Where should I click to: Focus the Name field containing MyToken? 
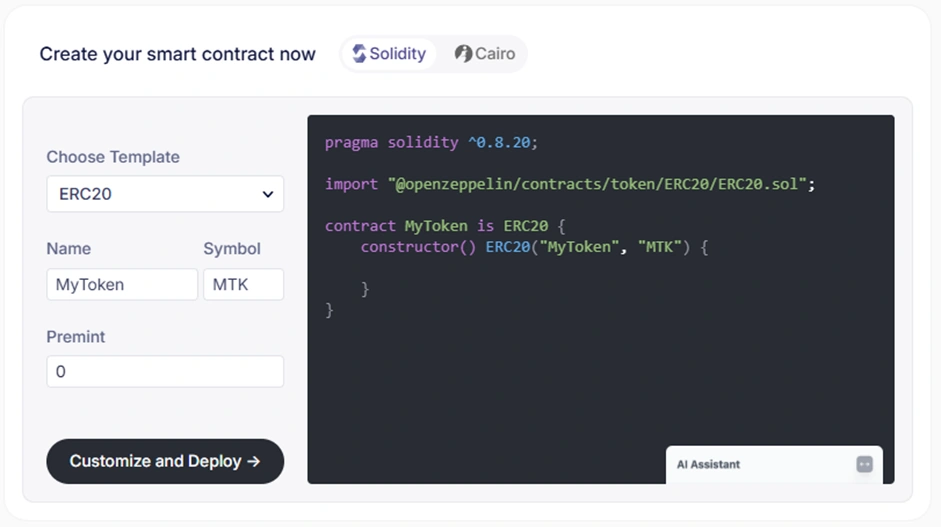(x=122, y=285)
